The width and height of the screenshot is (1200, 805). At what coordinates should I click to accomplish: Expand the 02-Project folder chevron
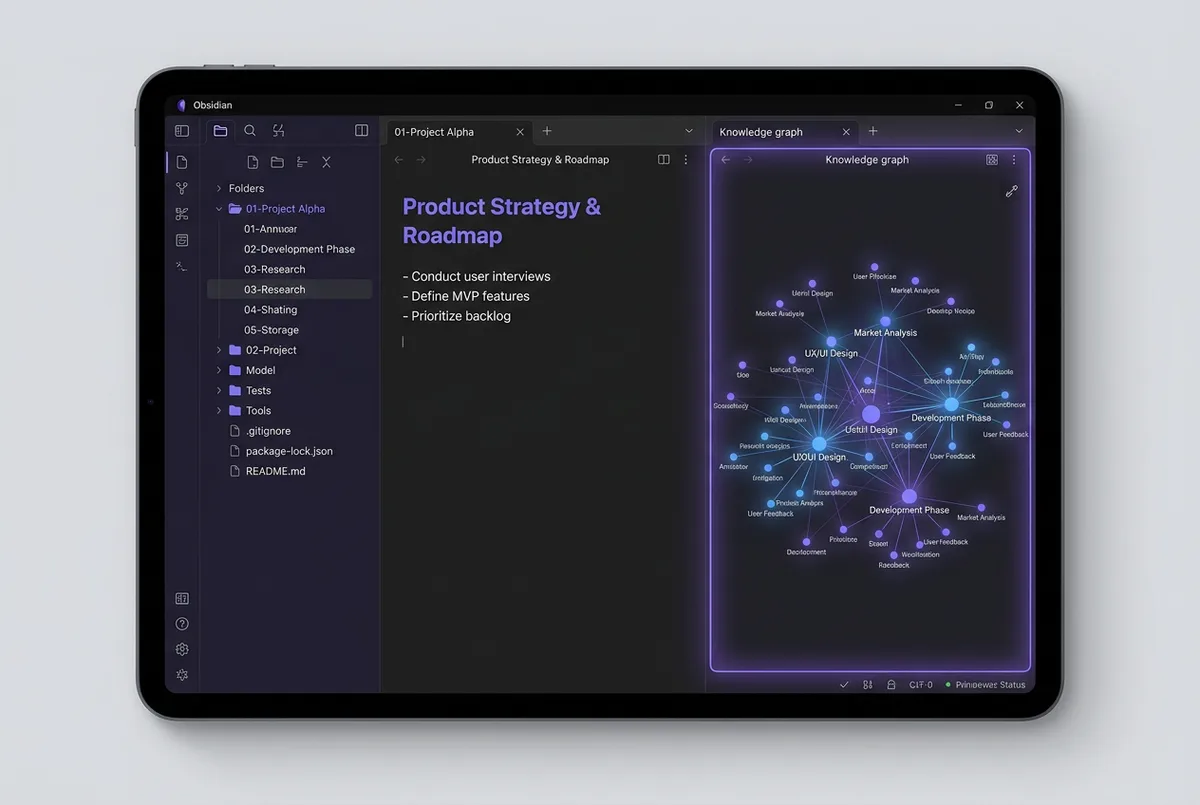(x=219, y=350)
